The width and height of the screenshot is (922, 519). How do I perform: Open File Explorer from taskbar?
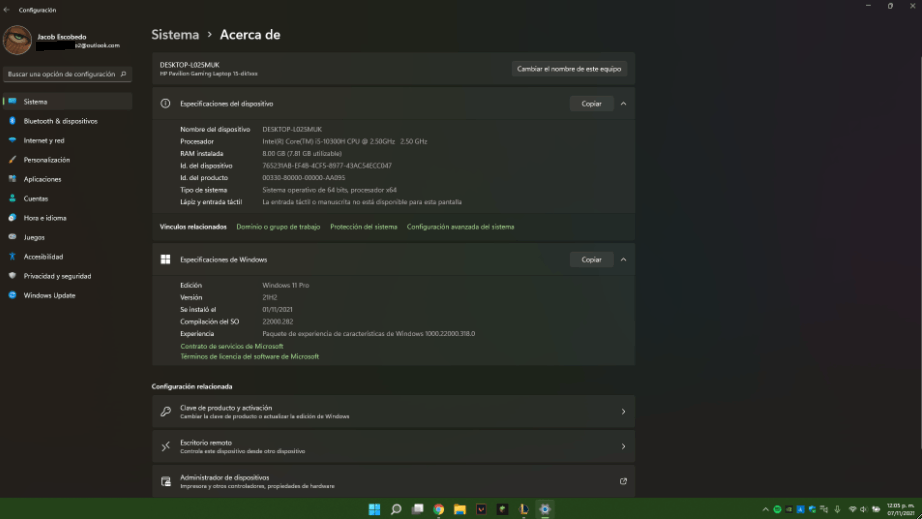(x=460, y=509)
